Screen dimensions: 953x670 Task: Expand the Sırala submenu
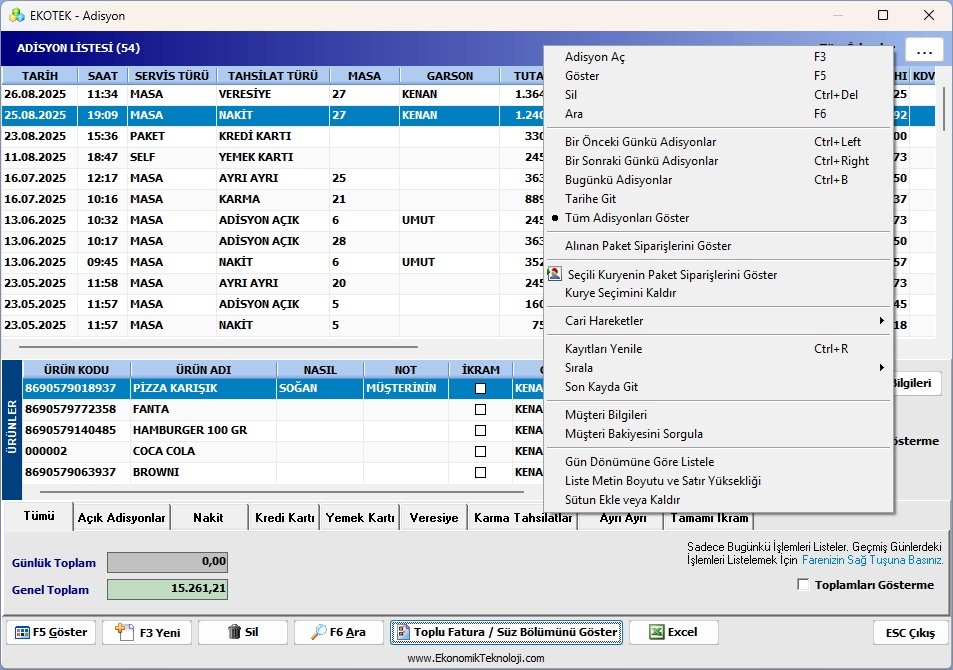click(x=720, y=368)
